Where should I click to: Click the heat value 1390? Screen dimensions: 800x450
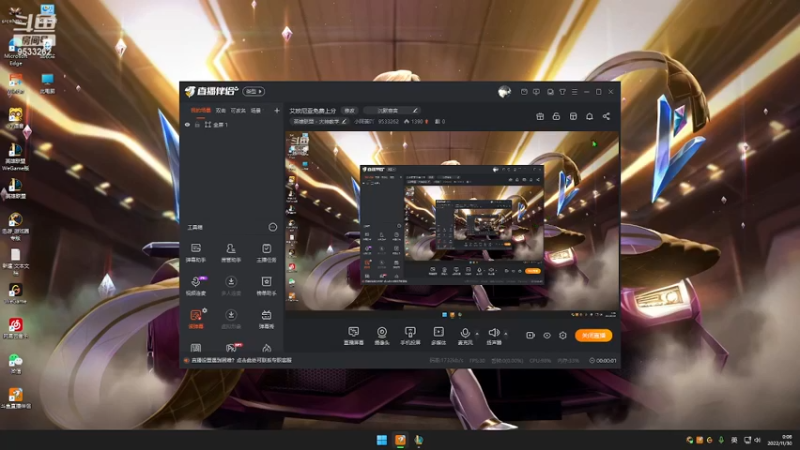(417, 122)
